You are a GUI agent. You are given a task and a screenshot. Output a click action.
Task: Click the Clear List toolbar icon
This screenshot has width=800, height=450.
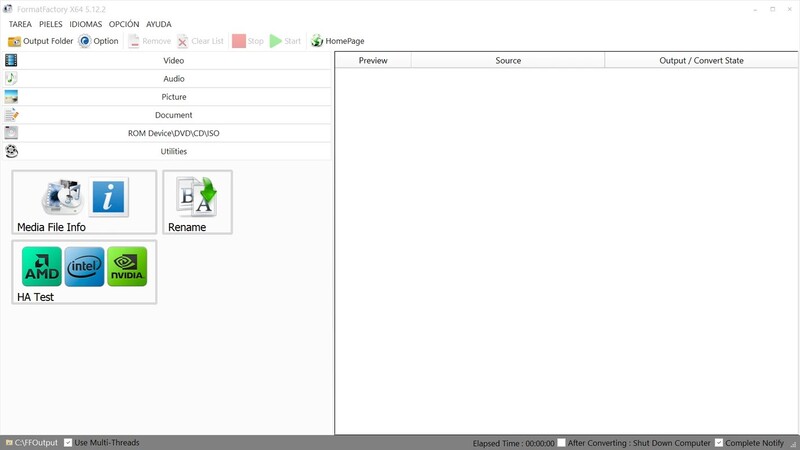[x=183, y=41]
